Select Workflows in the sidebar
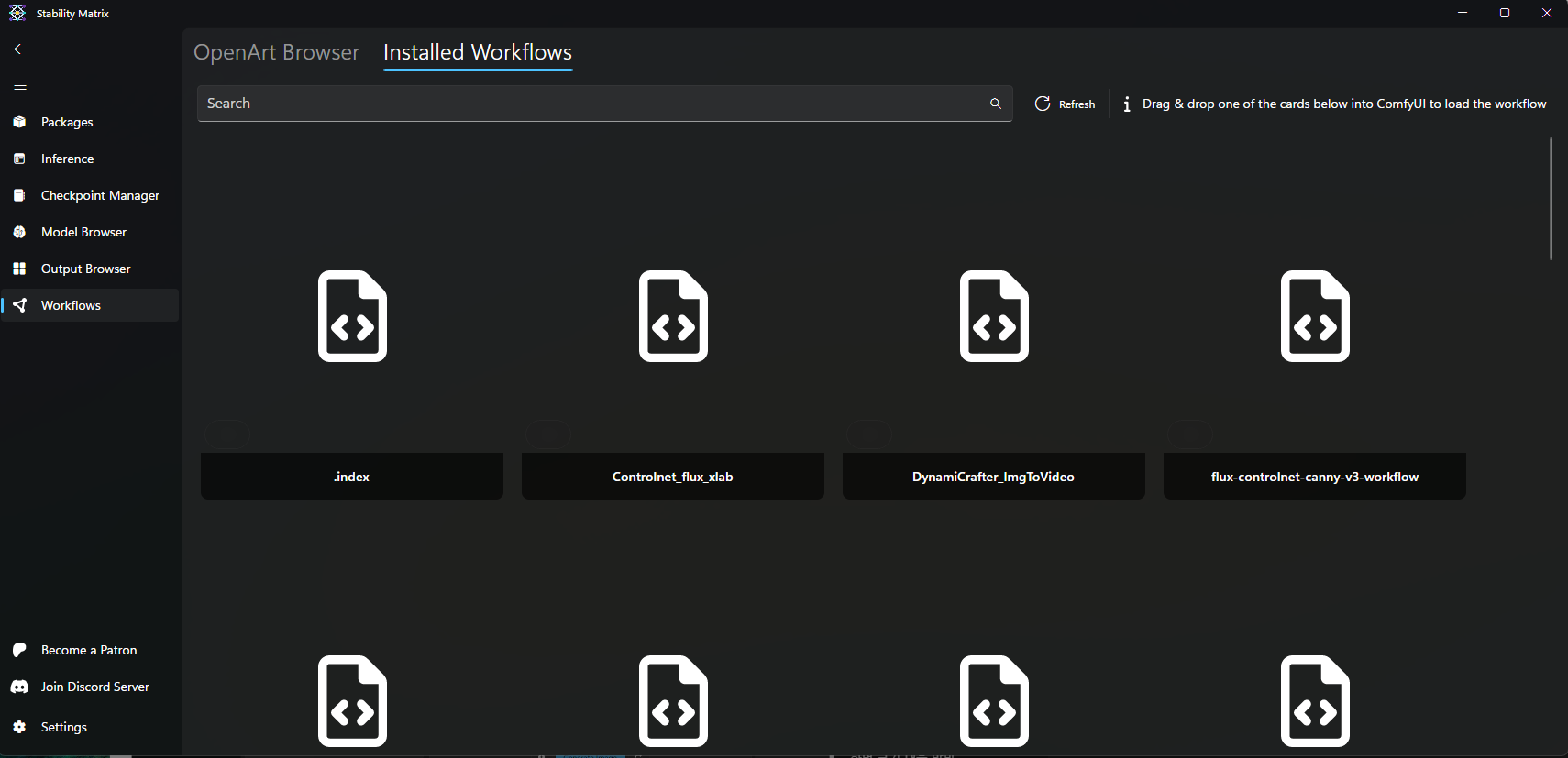Image resolution: width=1568 pixels, height=758 pixels. pos(90,305)
